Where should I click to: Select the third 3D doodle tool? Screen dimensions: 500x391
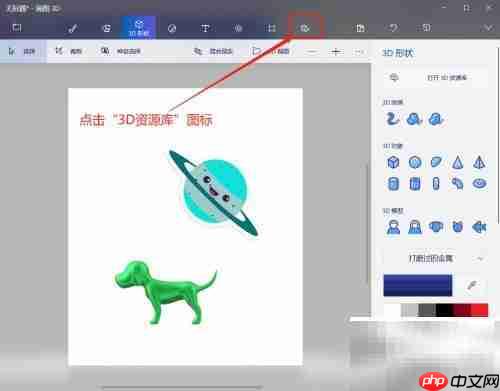(436, 119)
